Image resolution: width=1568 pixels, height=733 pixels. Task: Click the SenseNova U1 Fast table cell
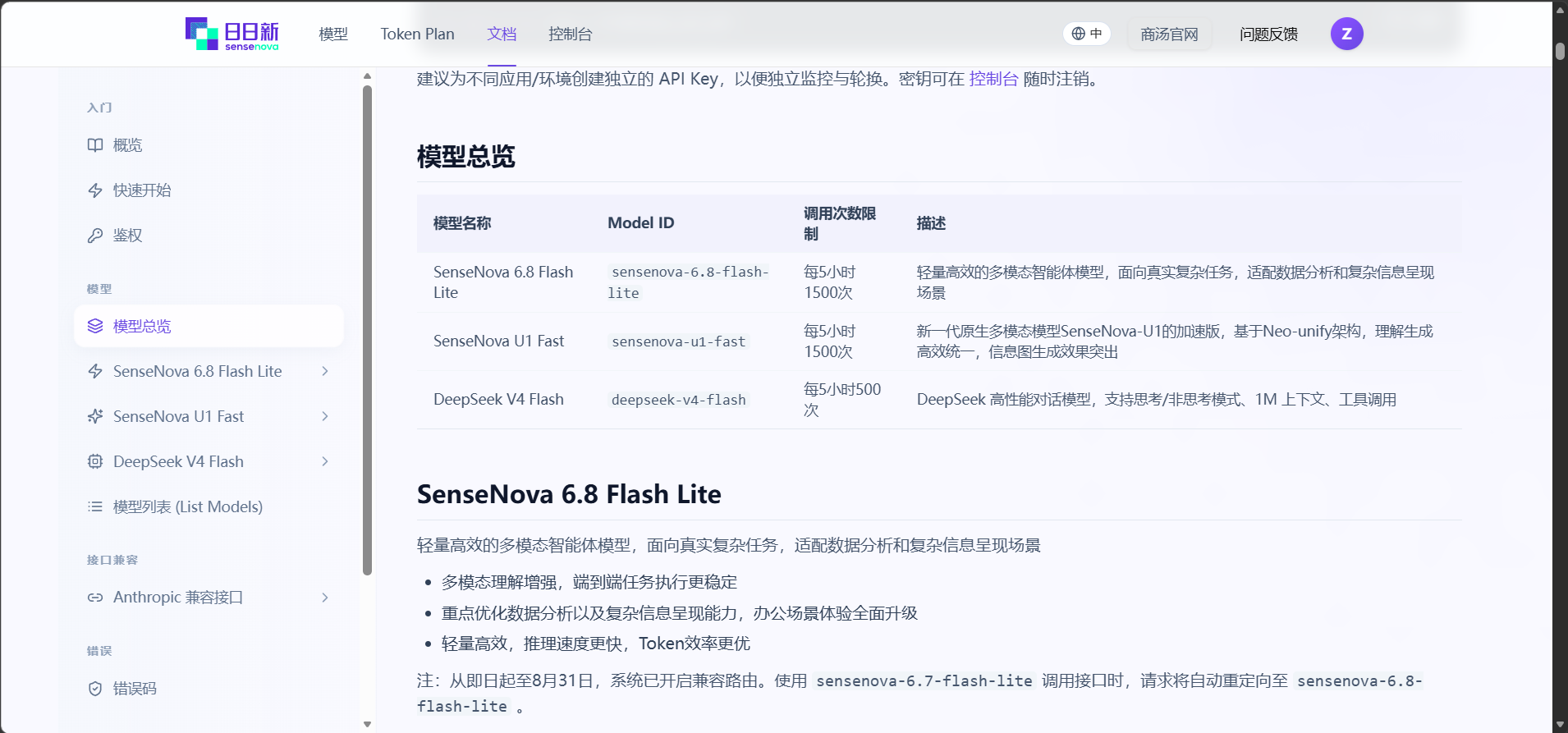tap(499, 341)
